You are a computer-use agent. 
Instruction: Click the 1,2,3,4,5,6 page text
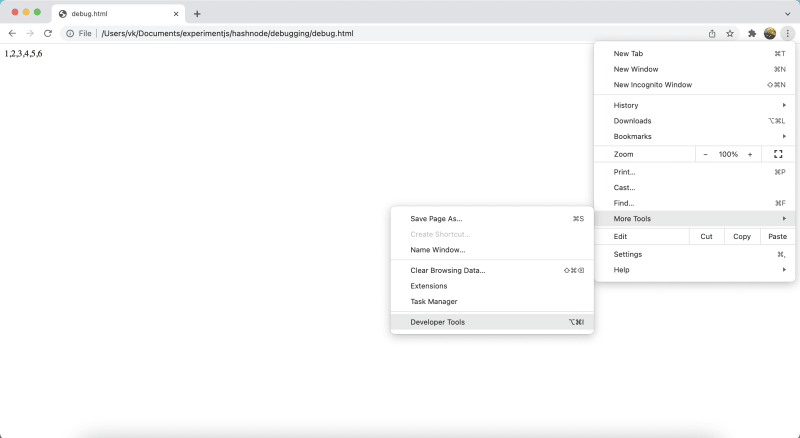pos(23,54)
